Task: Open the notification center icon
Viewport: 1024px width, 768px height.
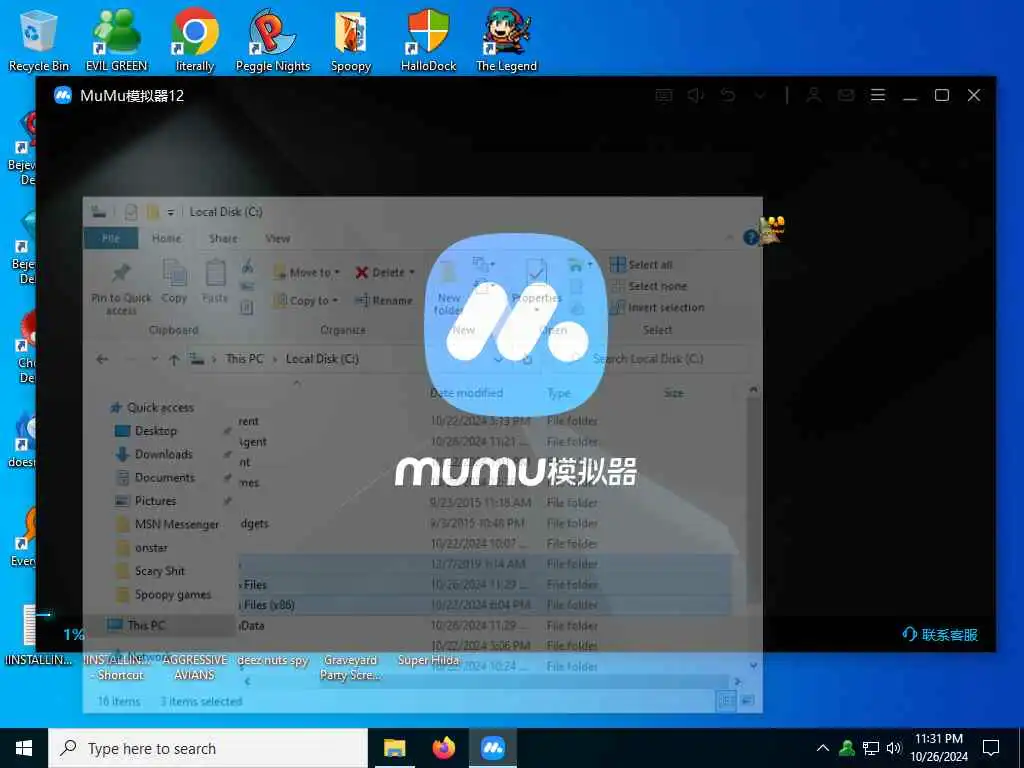Action: tap(991, 748)
